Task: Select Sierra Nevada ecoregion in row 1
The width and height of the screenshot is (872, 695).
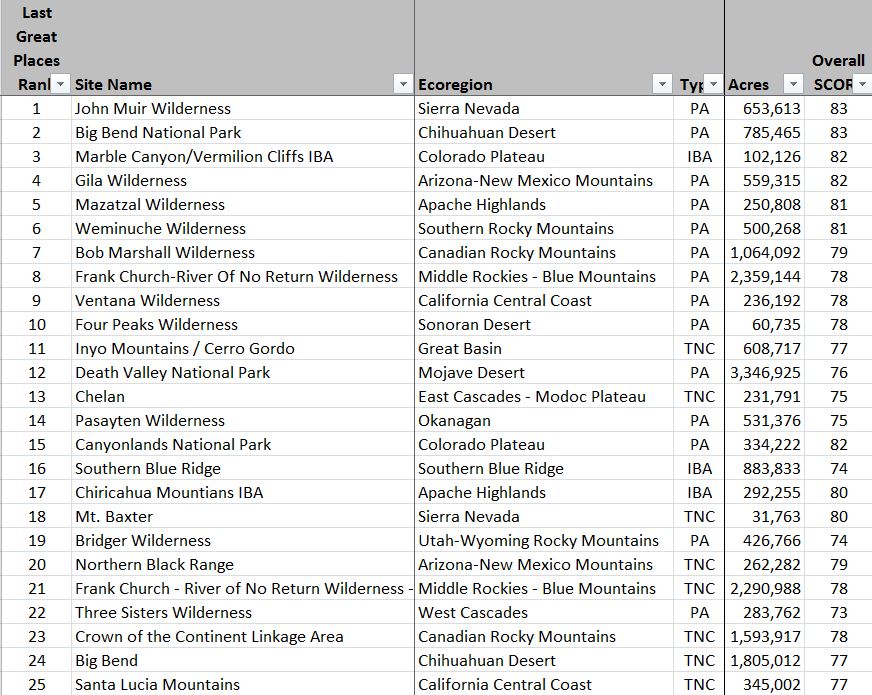Action: (x=544, y=108)
